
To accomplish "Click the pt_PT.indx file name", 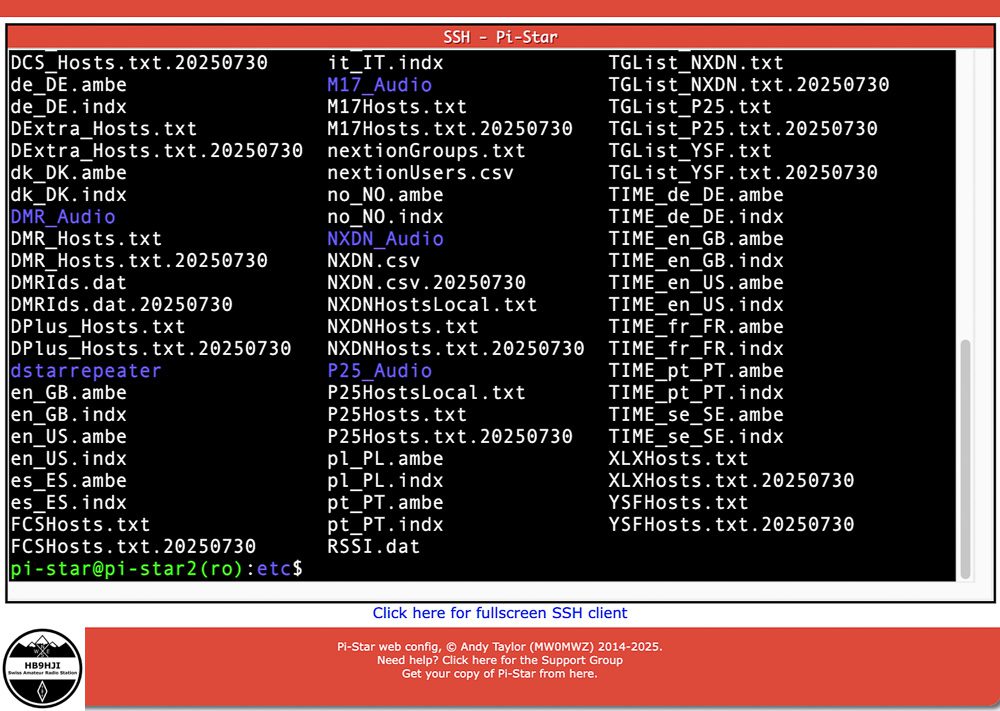I will (x=385, y=525).
